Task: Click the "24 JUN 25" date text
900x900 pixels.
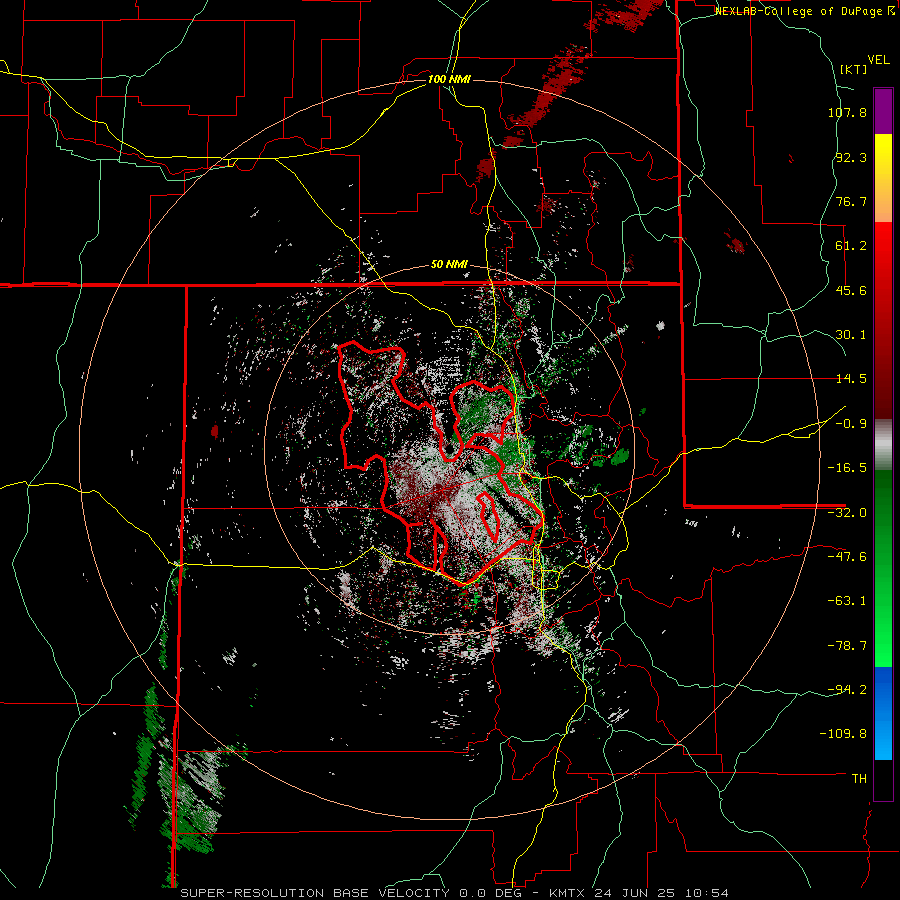Action: pos(637,893)
